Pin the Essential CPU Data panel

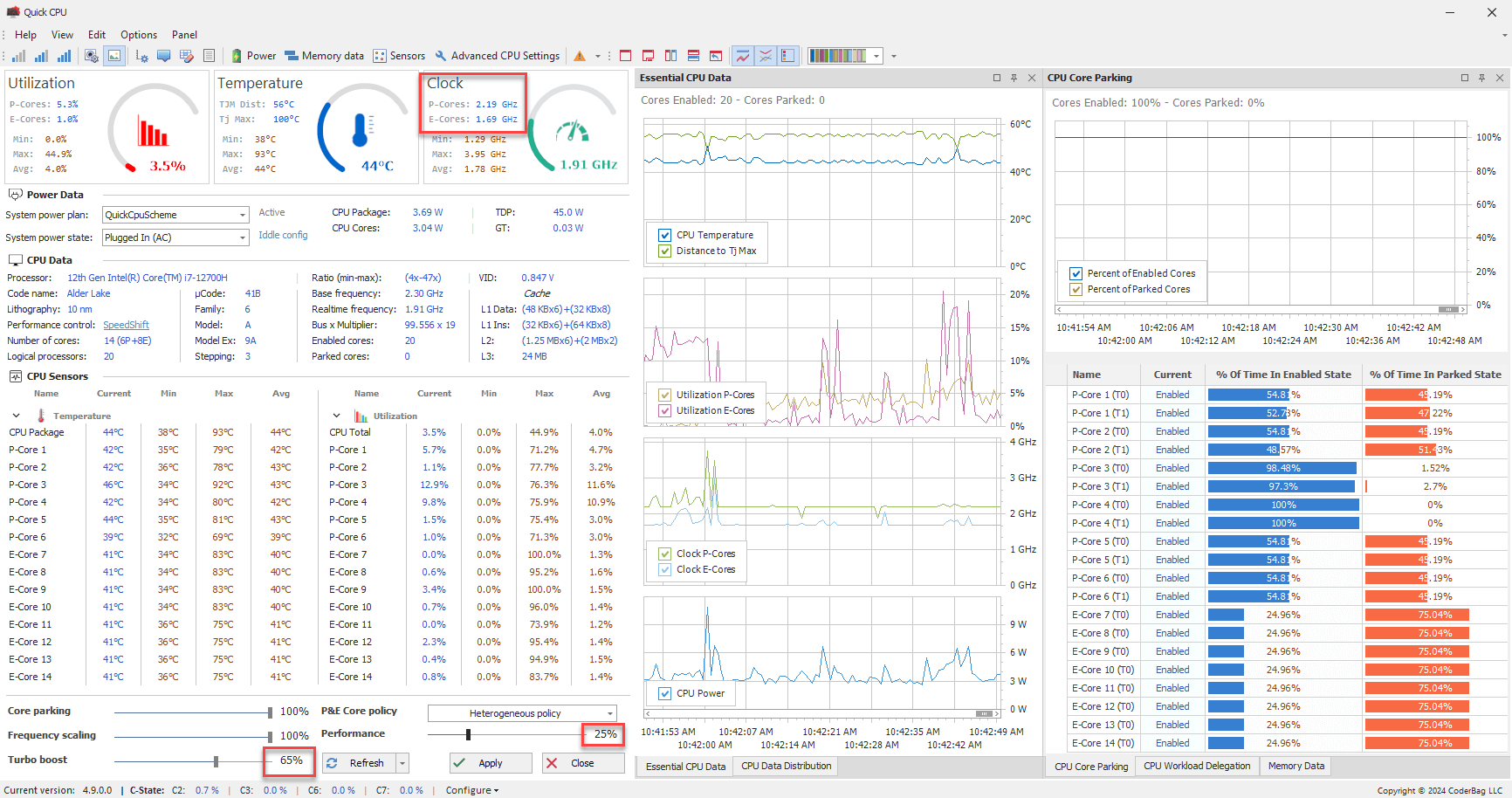pos(1014,78)
